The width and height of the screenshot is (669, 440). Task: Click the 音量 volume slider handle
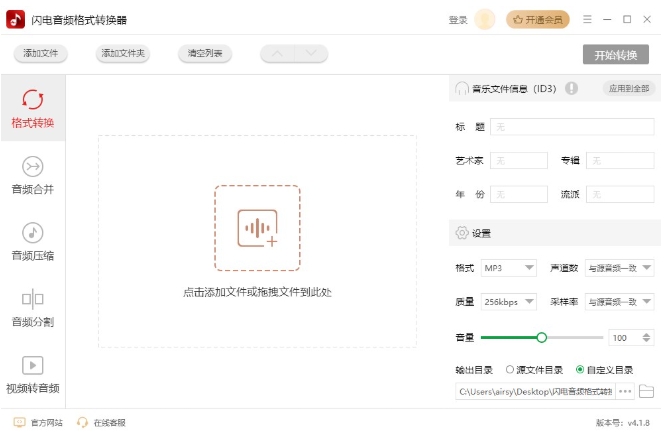[x=542, y=338]
